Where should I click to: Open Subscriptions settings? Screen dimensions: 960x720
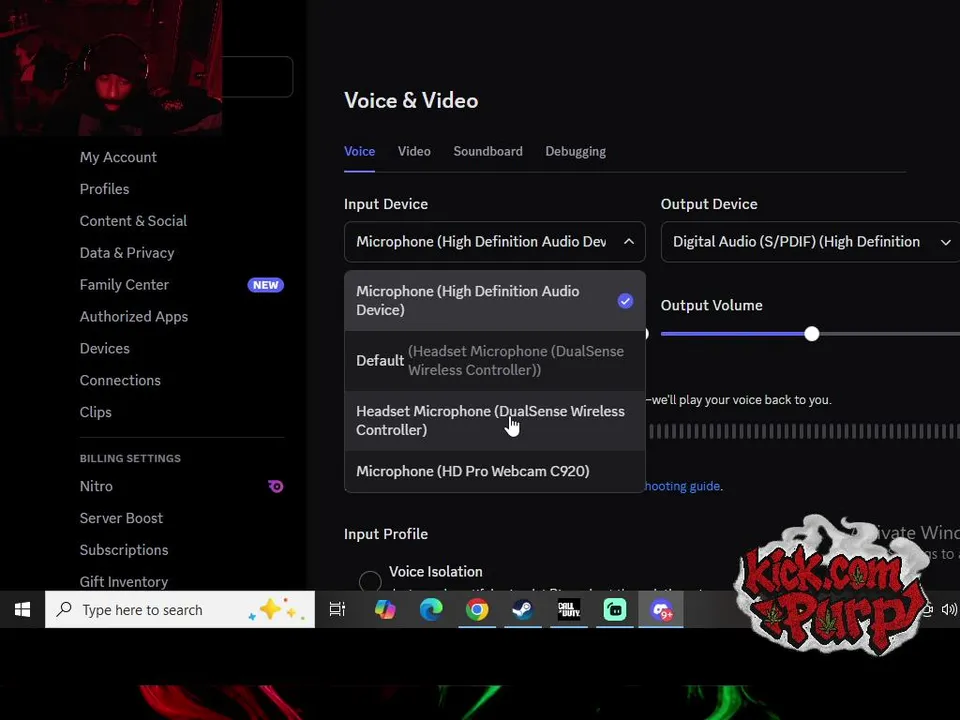coord(124,550)
